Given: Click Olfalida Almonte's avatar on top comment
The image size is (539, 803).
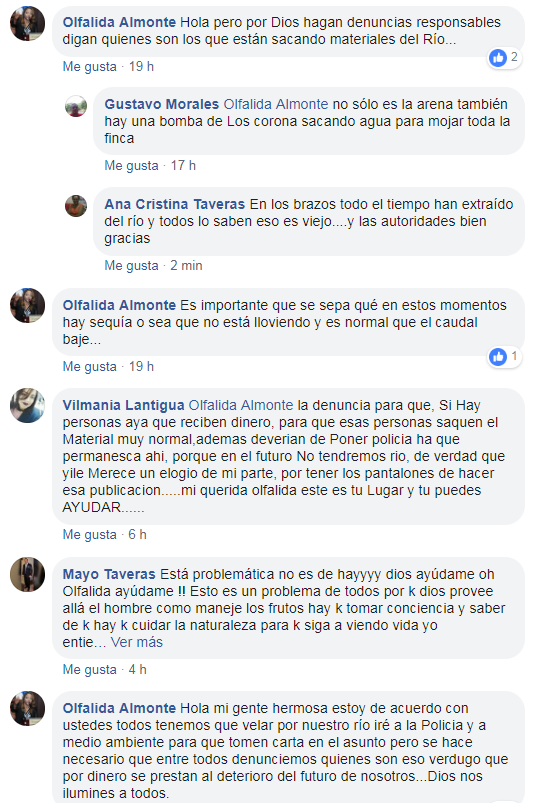Looking at the screenshot, I should [28, 24].
